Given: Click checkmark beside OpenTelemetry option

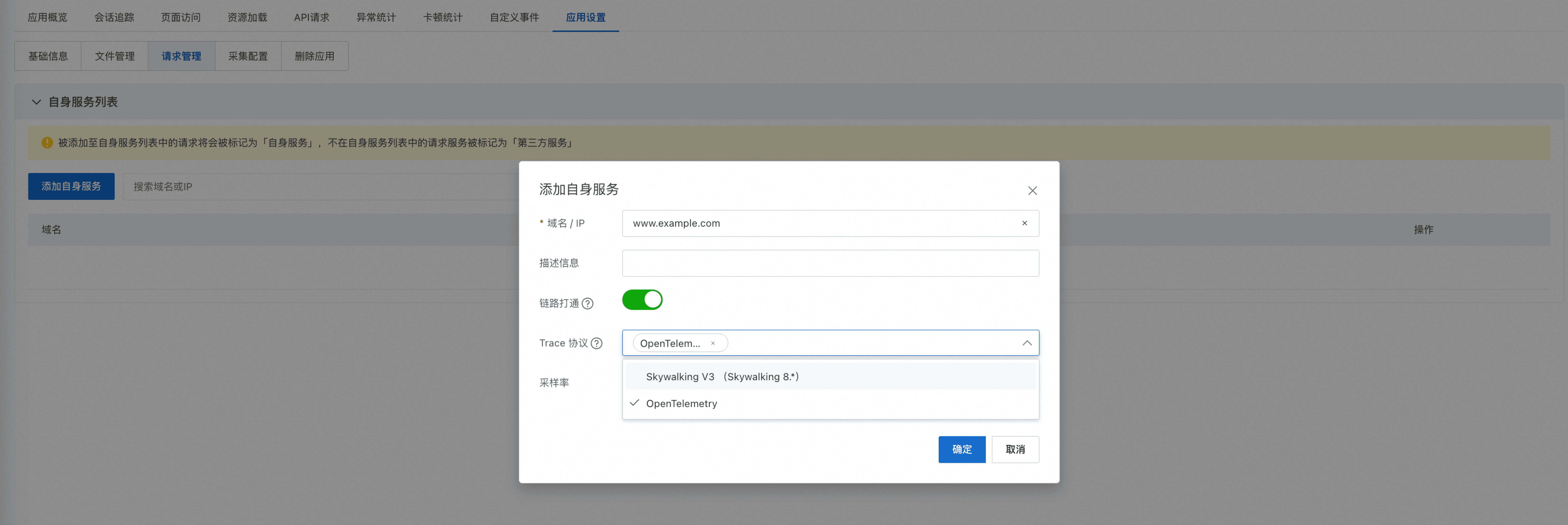Looking at the screenshot, I should click(634, 403).
